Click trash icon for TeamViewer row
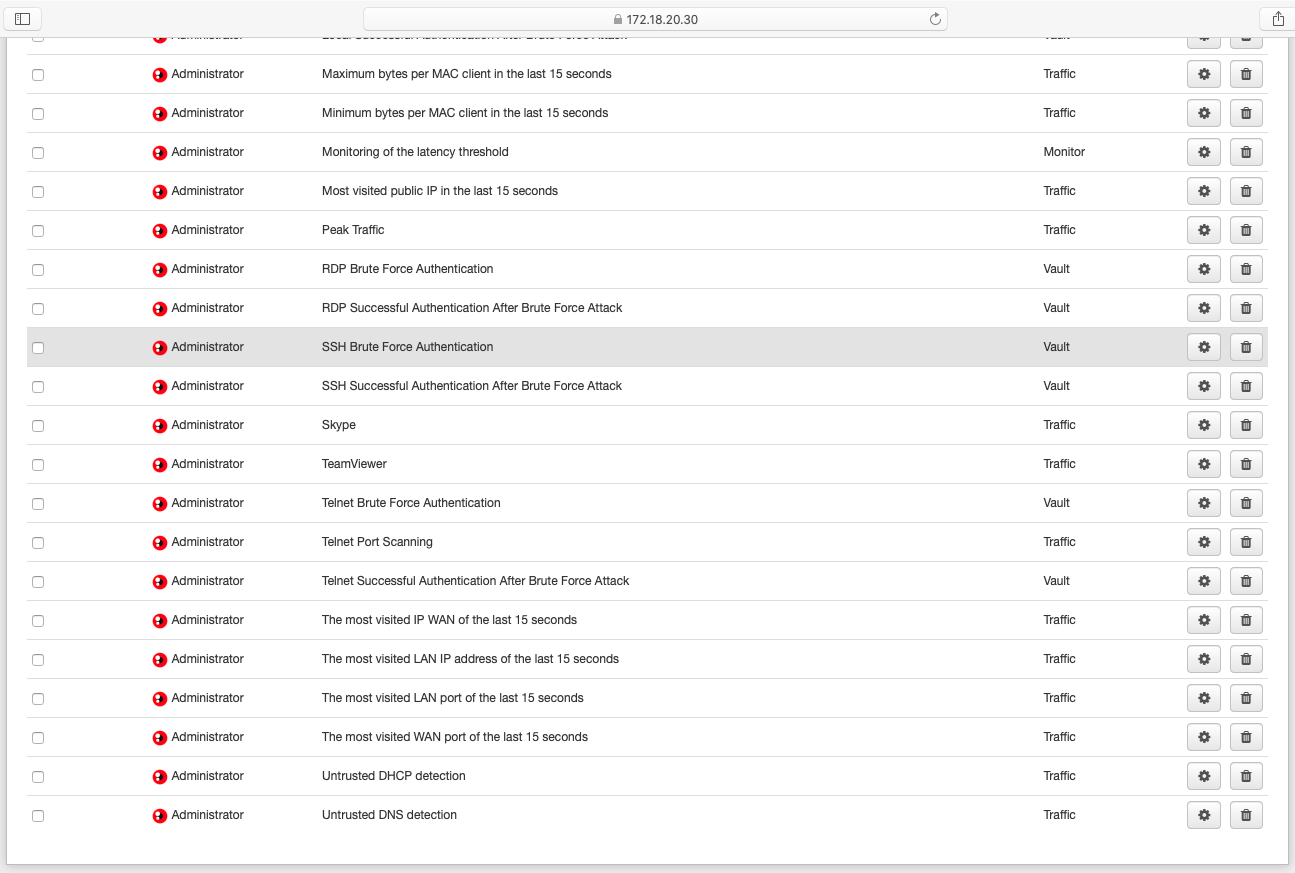 1246,464
